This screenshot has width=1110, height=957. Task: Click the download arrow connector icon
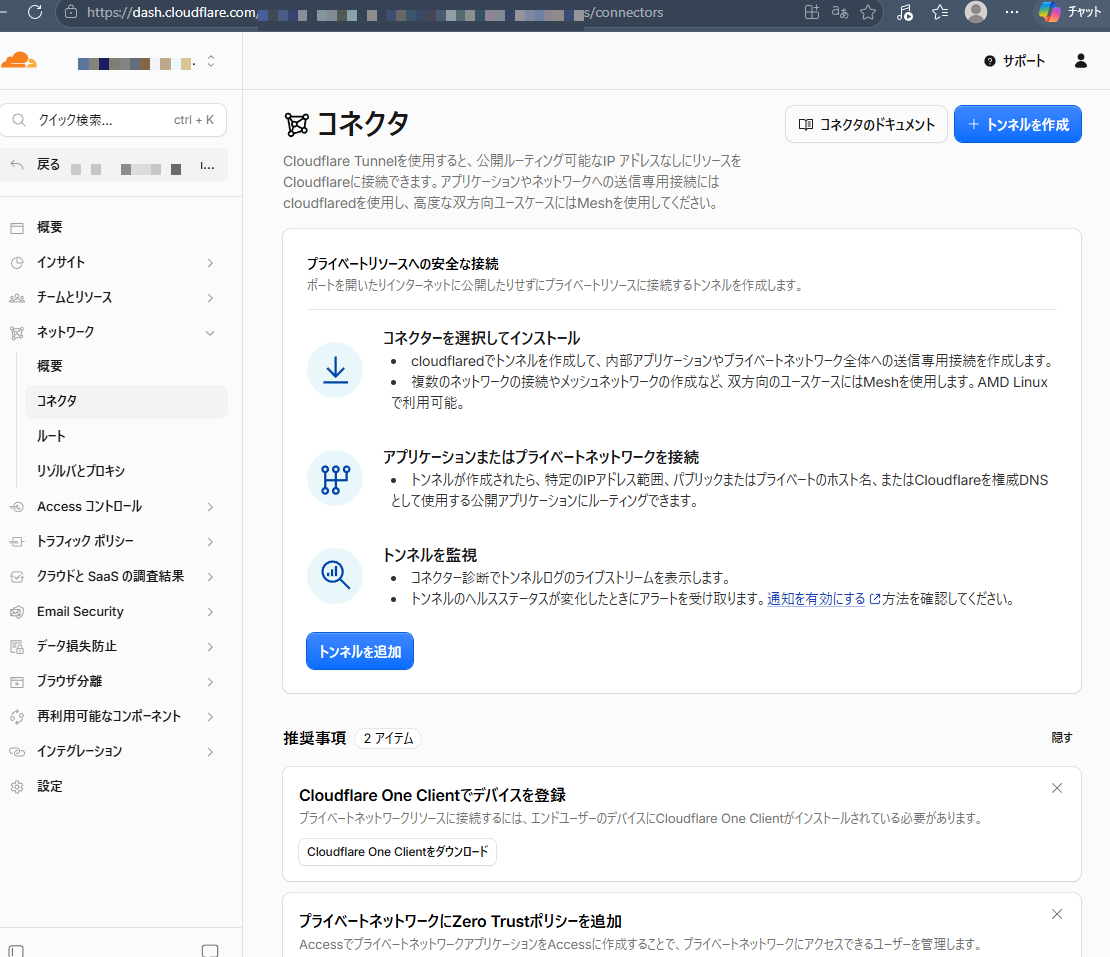[335, 370]
